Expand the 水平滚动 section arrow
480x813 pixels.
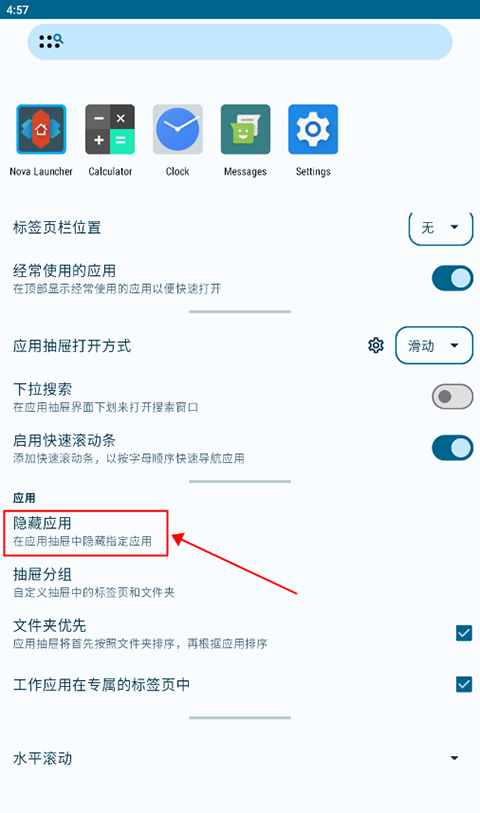point(455,758)
